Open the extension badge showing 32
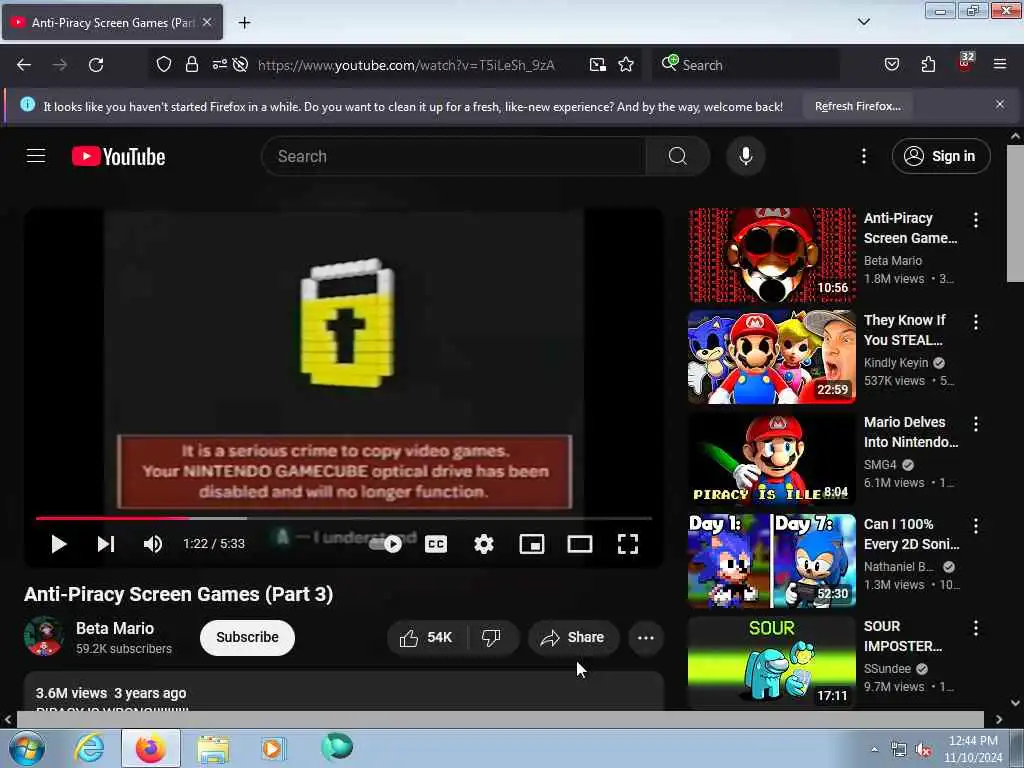Image resolution: width=1024 pixels, height=768 pixels. click(x=965, y=63)
